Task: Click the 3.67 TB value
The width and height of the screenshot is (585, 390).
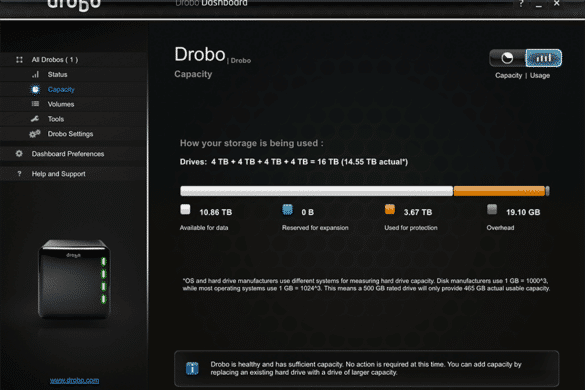Action: 418,212
